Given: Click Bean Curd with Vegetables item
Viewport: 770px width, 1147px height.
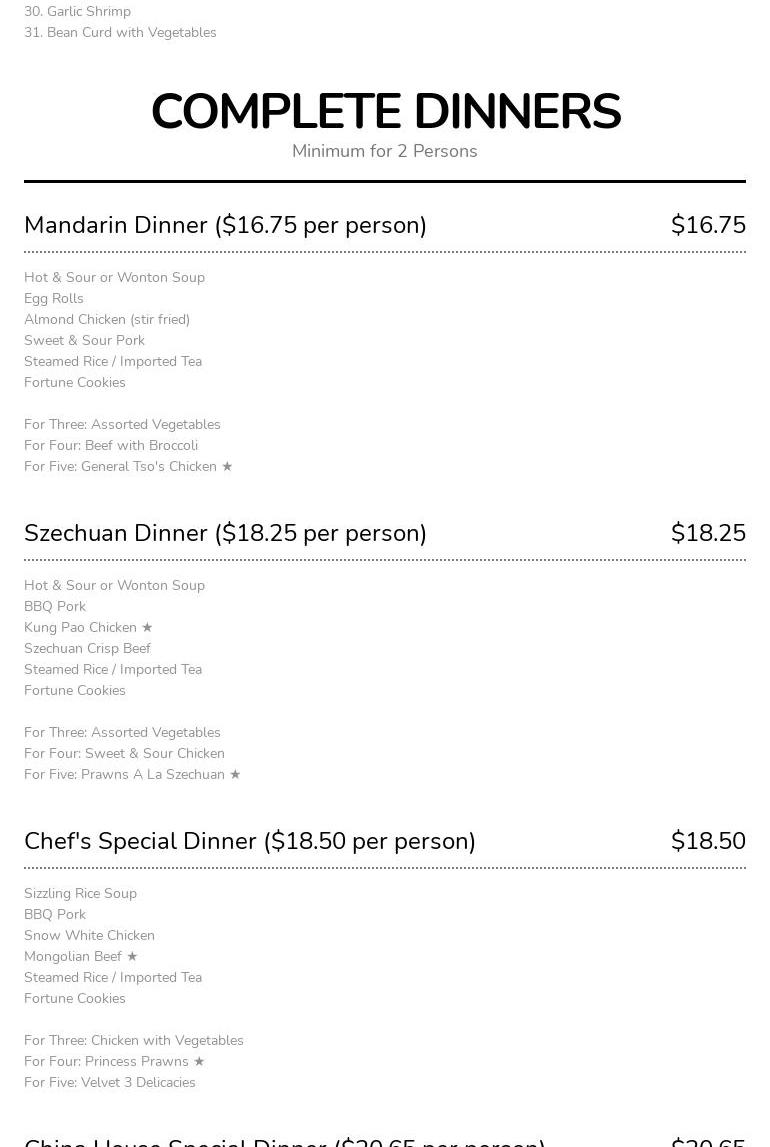Looking at the screenshot, I should coord(120,33).
